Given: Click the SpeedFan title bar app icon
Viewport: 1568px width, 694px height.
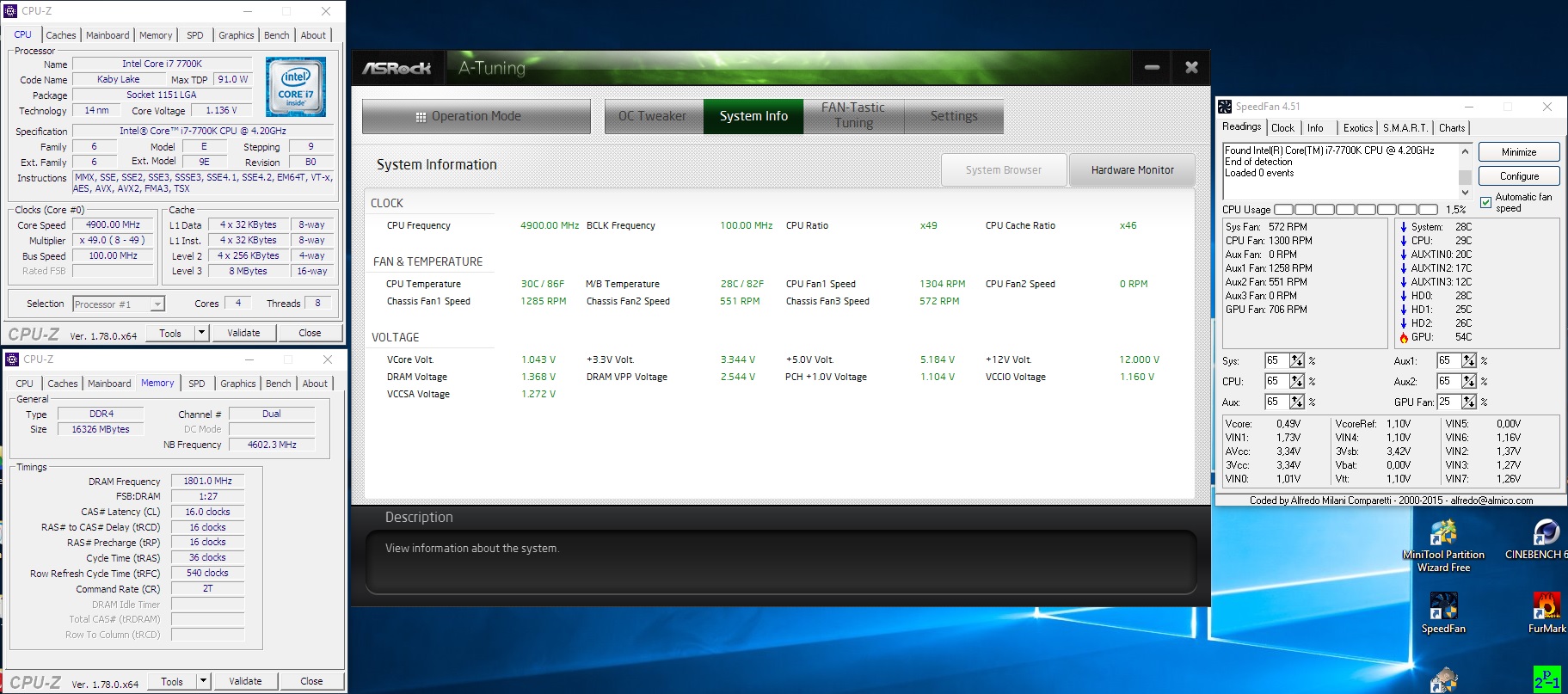Looking at the screenshot, I should 1225,107.
